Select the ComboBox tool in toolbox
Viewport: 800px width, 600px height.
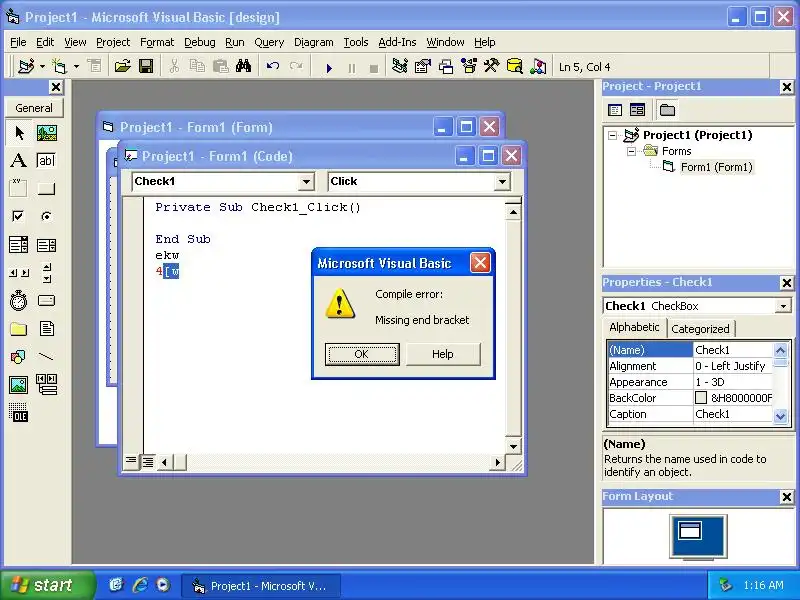pyautogui.click(x=19, y=245)
